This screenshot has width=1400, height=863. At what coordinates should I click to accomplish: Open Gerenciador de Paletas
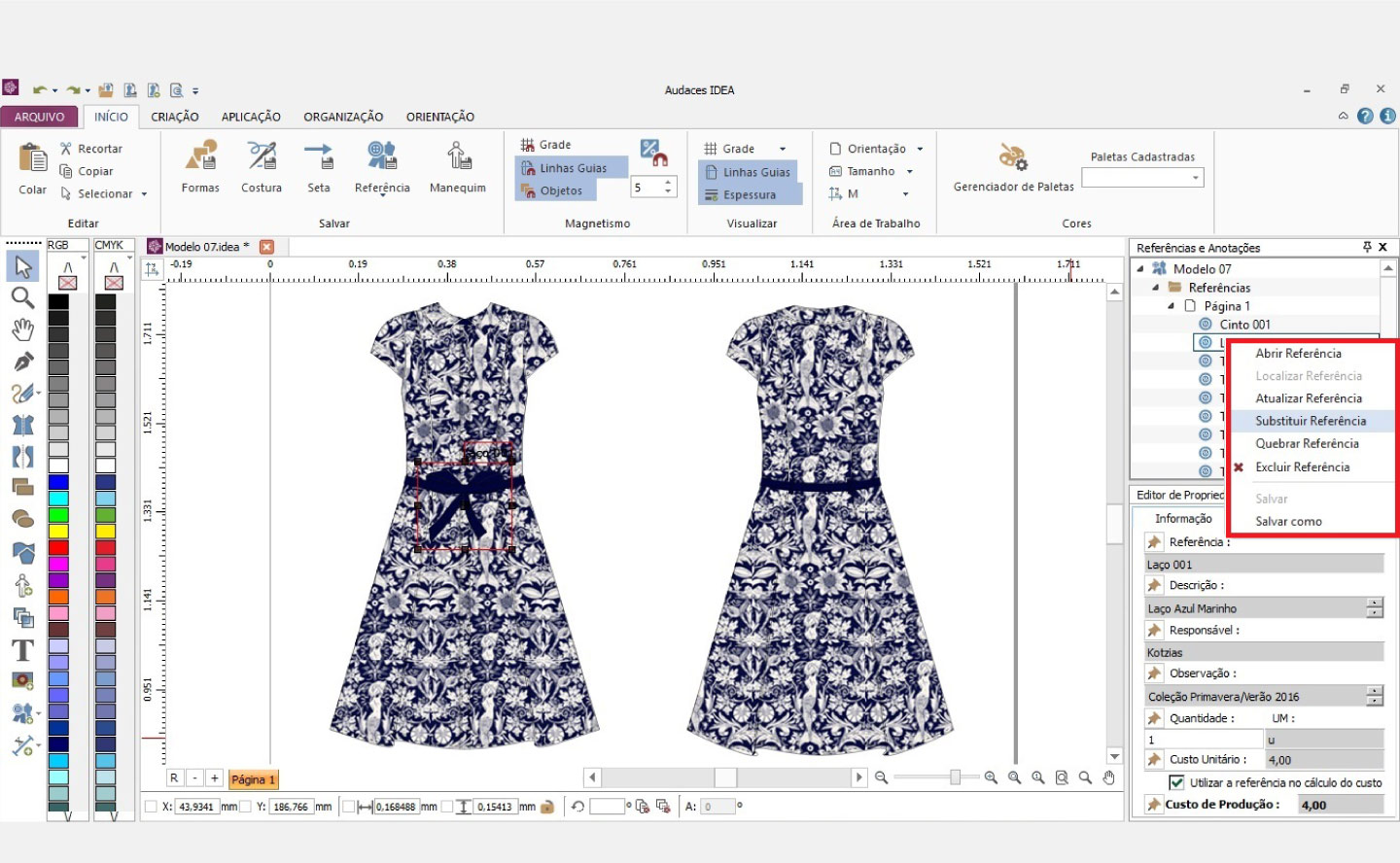(x=1014, y=166)
